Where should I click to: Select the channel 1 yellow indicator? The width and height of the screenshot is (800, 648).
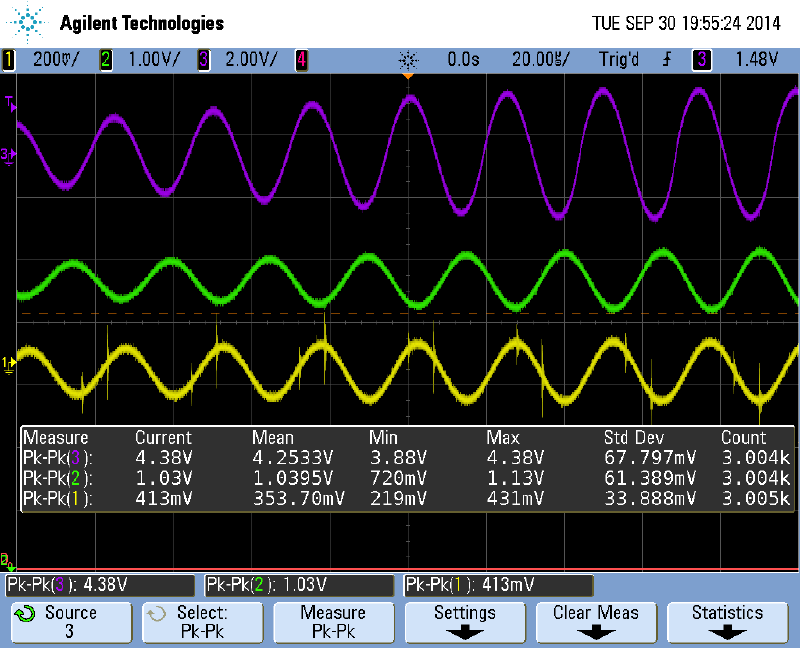pos(9,60)
